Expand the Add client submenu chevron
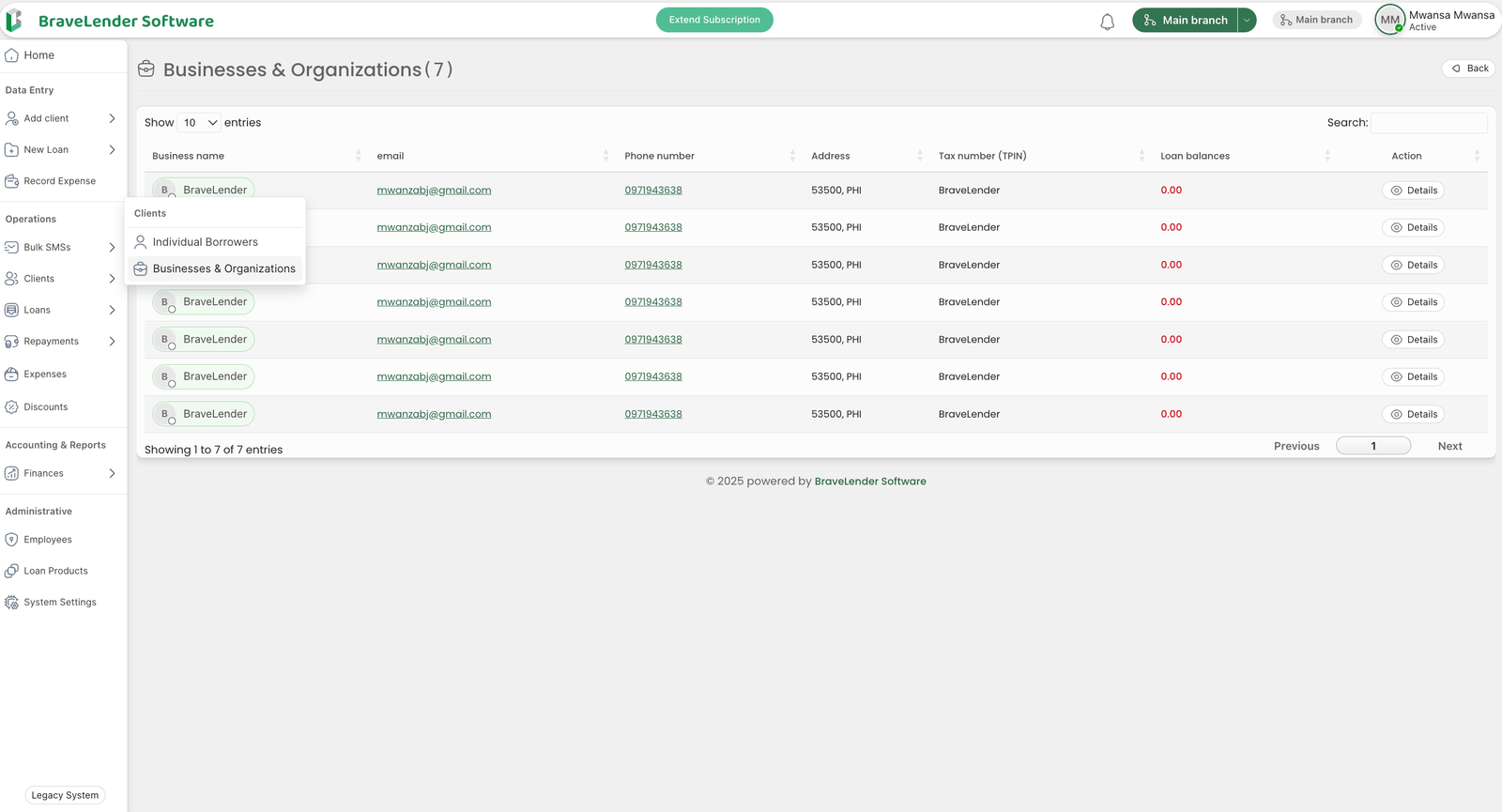This screenshot has height=812, width=1502. point(112,118)
